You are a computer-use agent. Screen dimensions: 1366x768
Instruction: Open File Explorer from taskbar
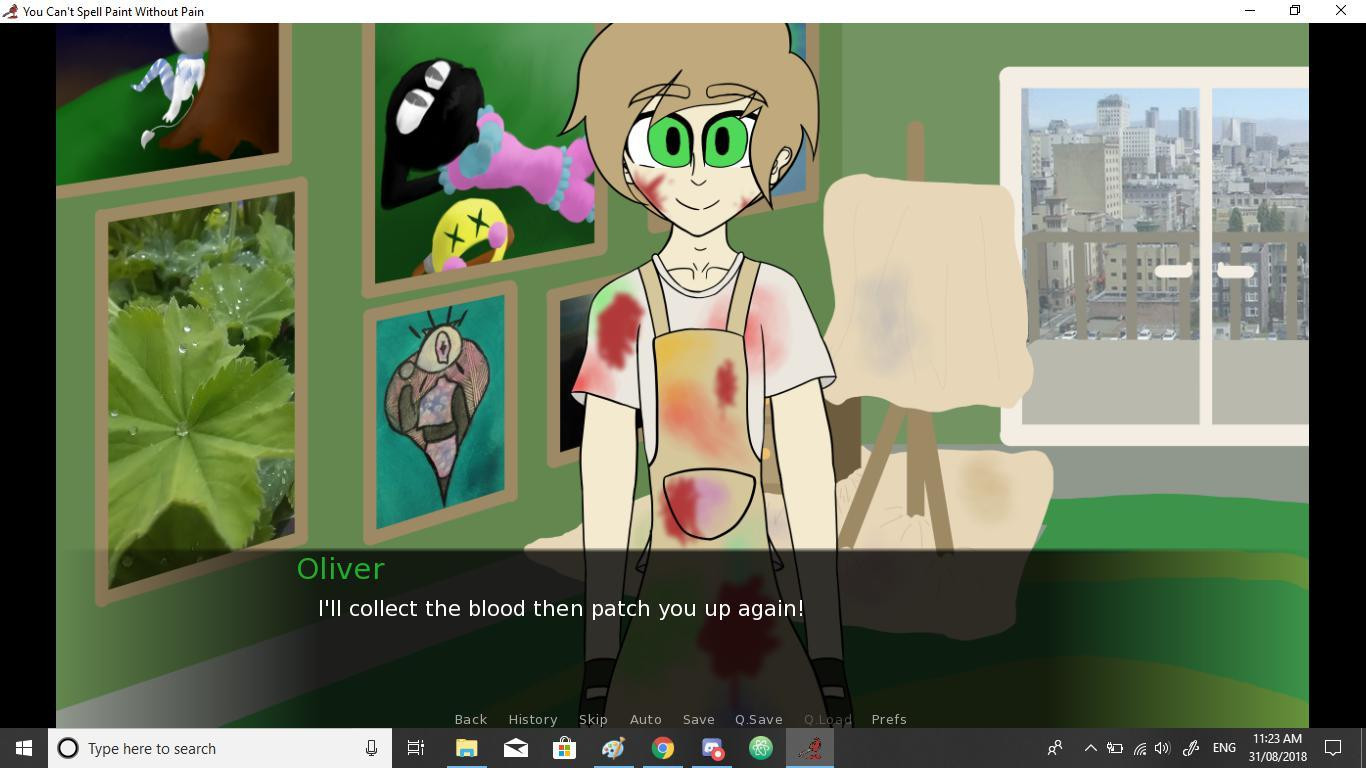coord(467,748)
